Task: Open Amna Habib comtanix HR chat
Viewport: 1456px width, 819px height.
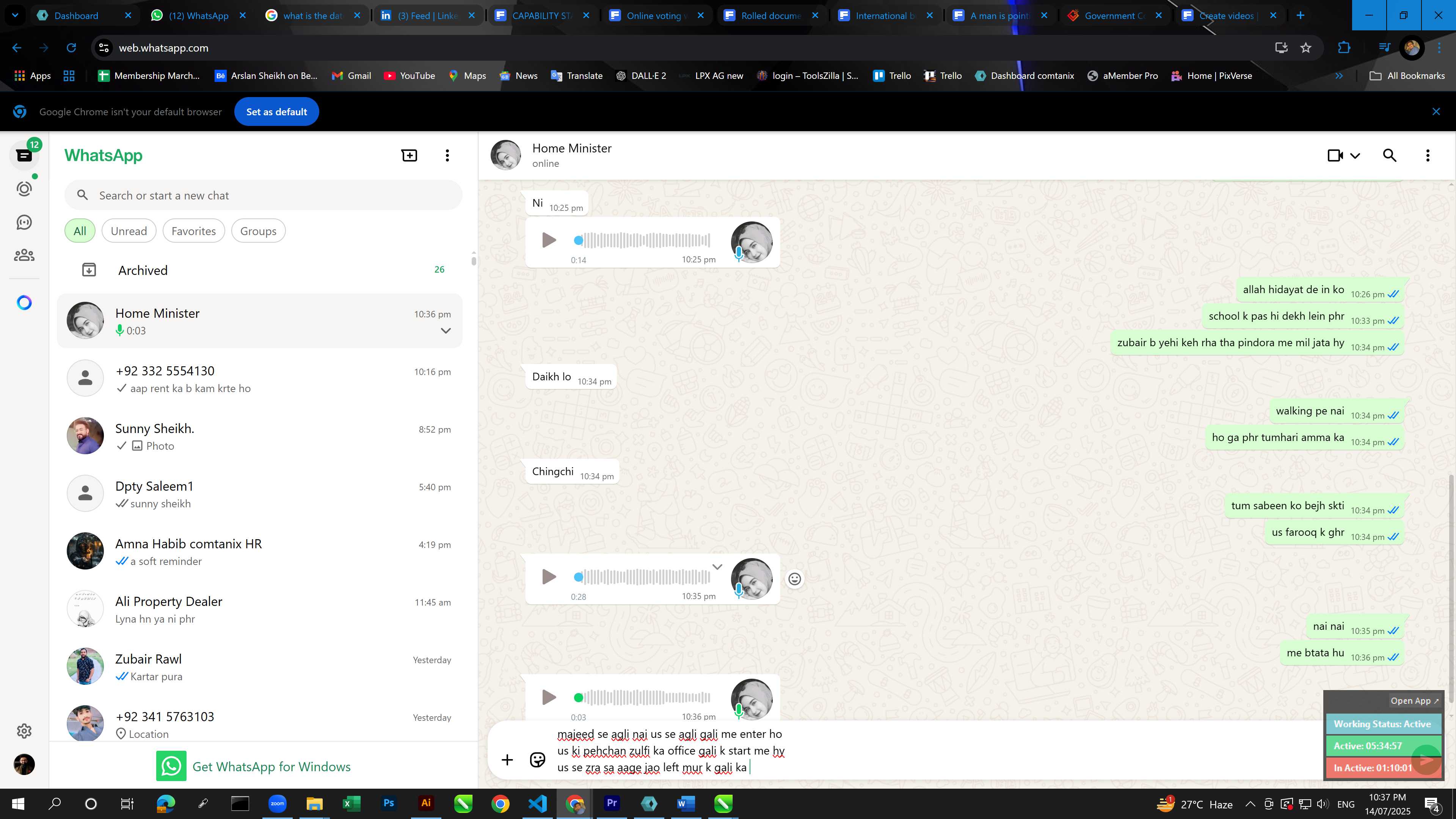Action: click(x=260, y=552)
